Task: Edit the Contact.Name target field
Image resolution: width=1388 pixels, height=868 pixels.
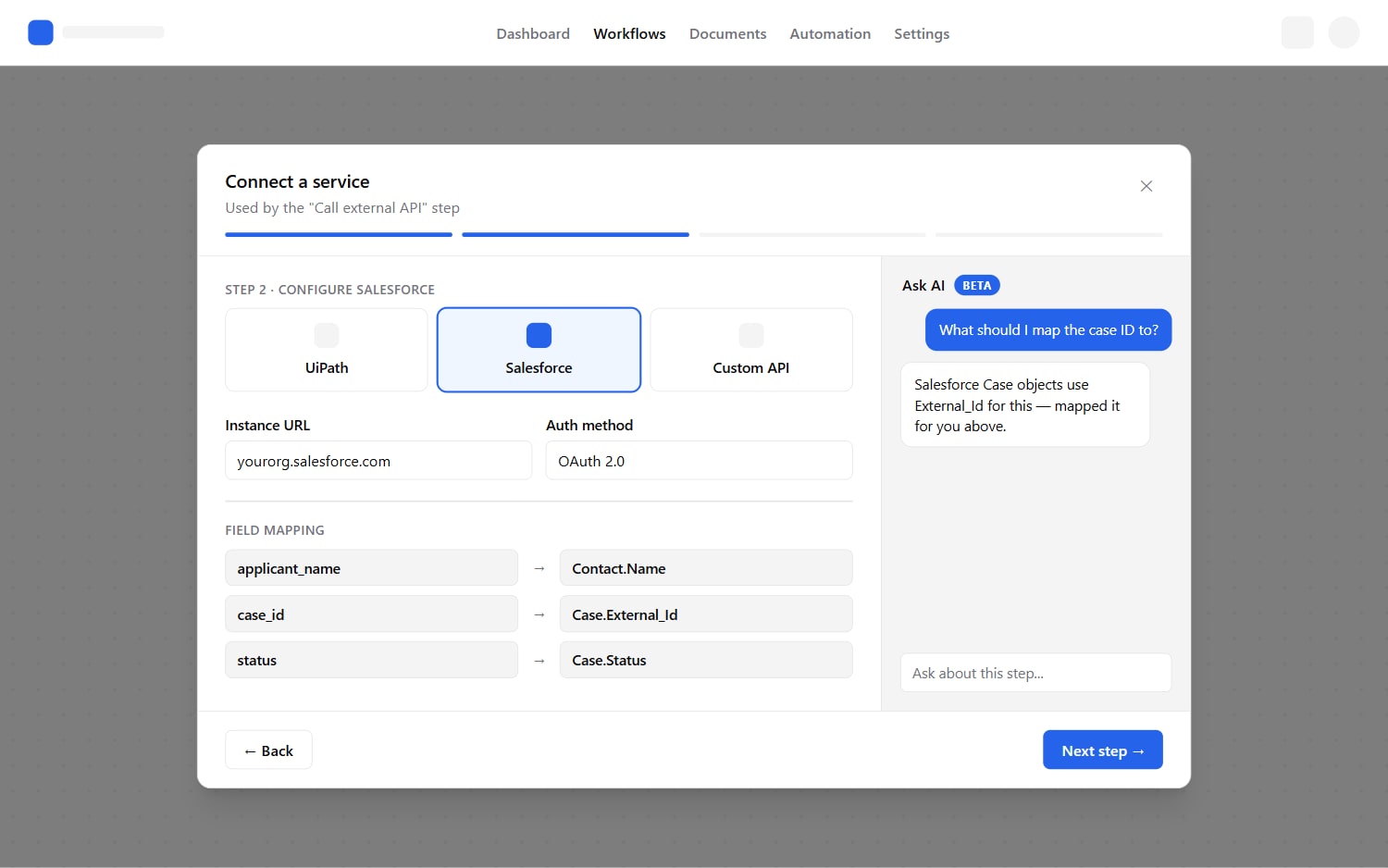Action: pos(706,568)
